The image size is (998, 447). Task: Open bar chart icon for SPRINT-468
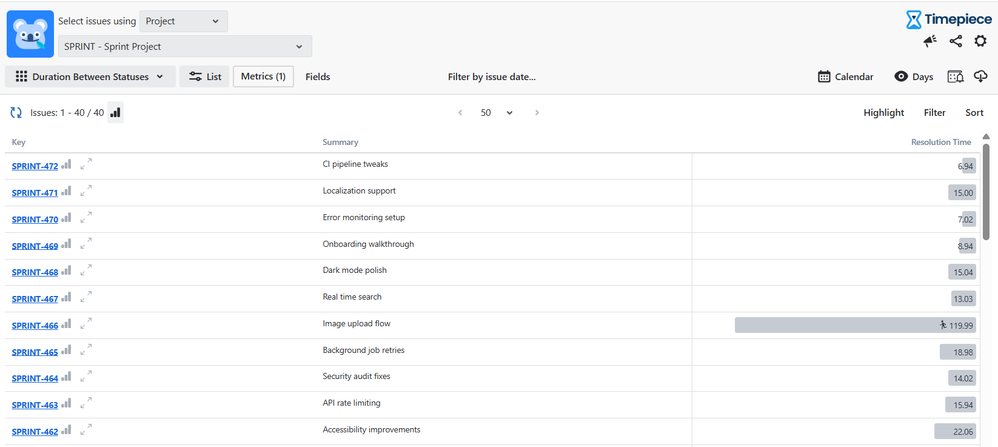pyautogui.click(x=66, y=271)
